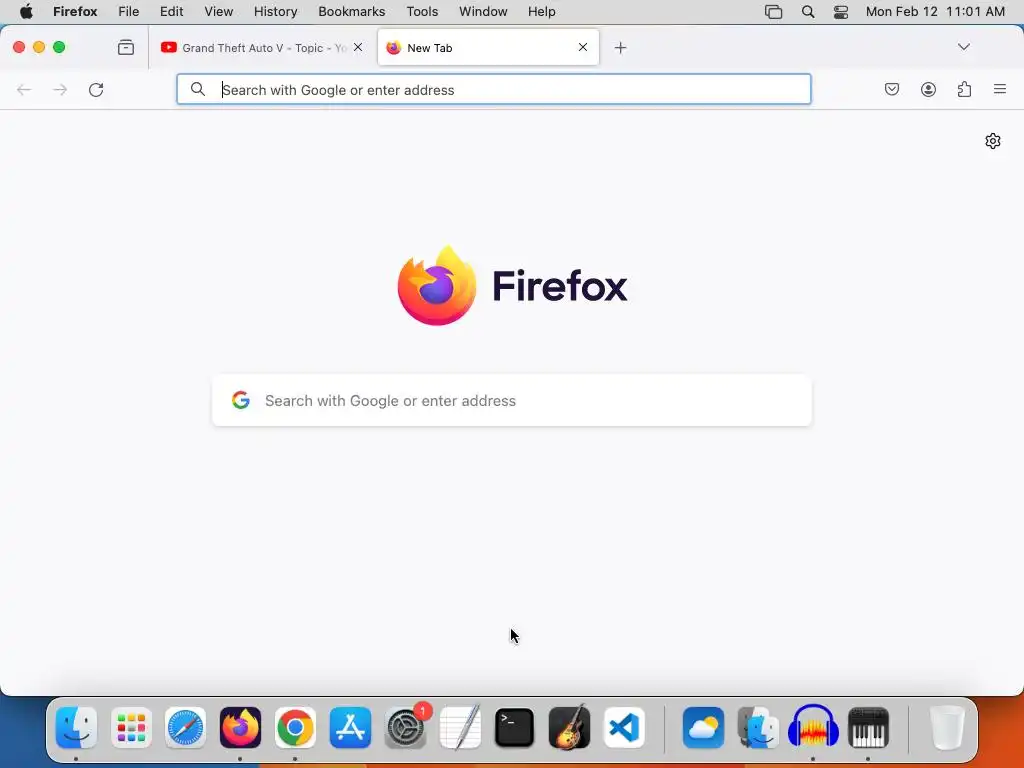
Task: Open Migration Assistant from the Dock
Action: coord(758,728)
